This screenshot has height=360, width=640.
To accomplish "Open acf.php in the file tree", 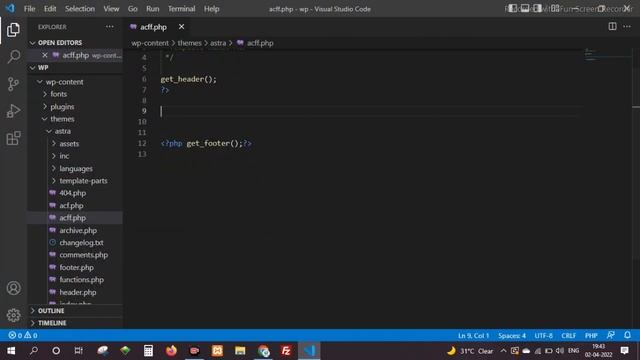I will click(71, 206).
